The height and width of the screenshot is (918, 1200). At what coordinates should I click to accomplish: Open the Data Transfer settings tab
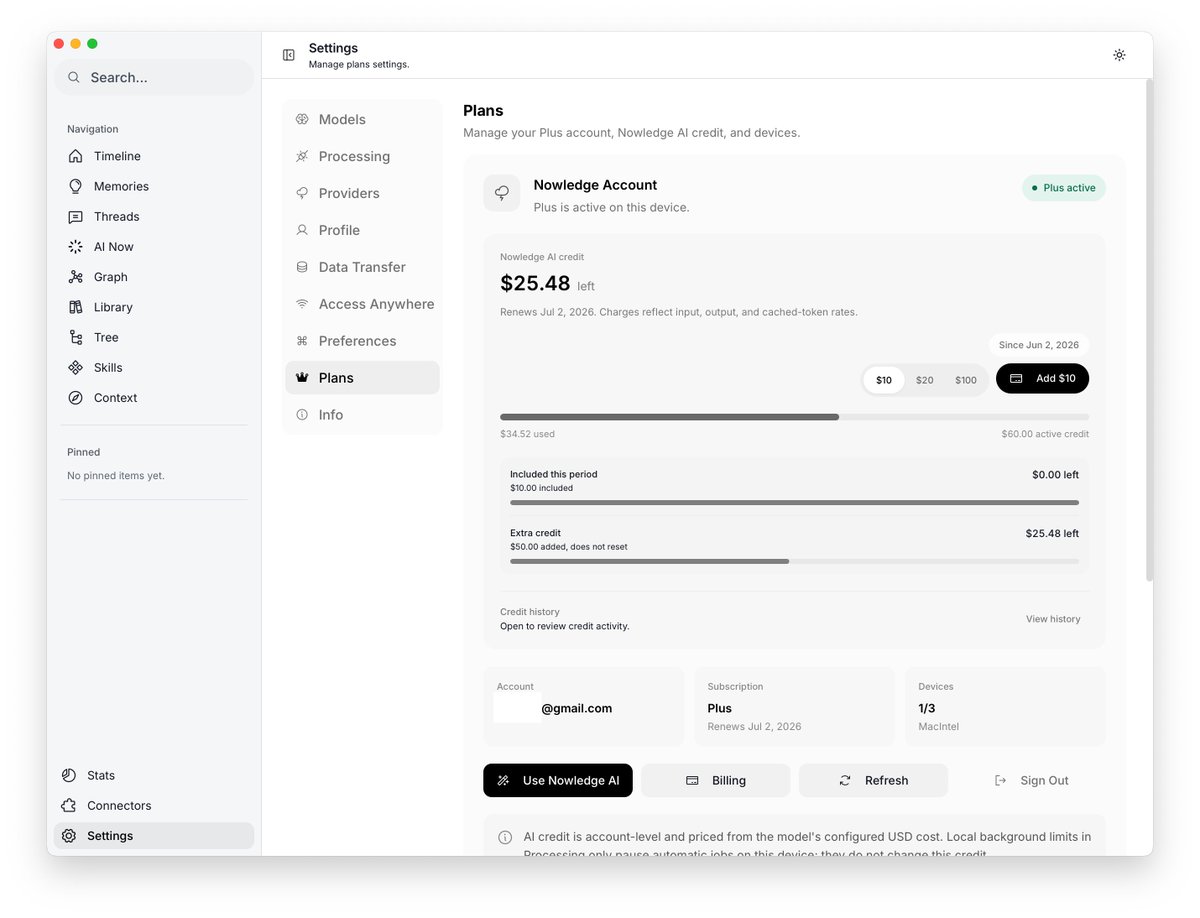tap(362, 267)
